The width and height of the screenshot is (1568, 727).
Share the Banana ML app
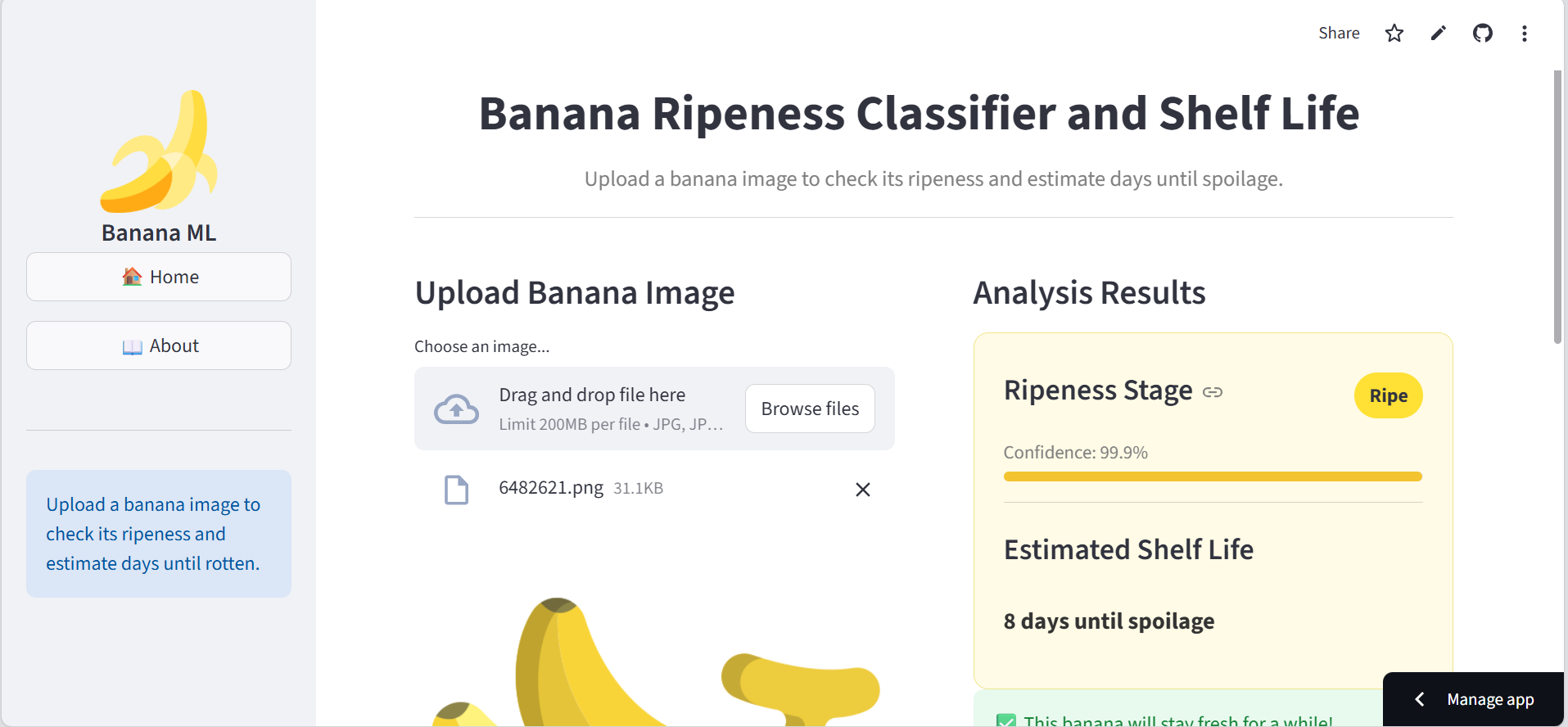point(1338,33)
